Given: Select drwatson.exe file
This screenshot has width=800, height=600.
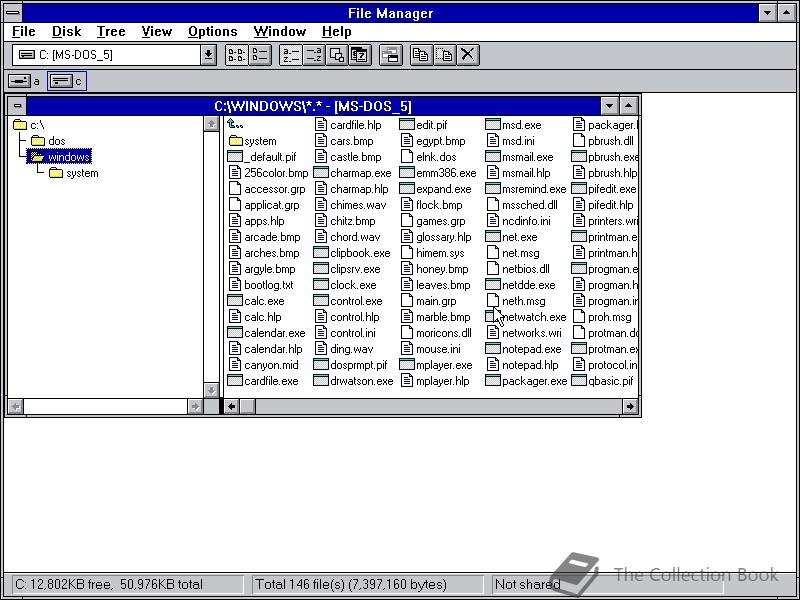Looking at the screenshot, I should pos(354,381).
